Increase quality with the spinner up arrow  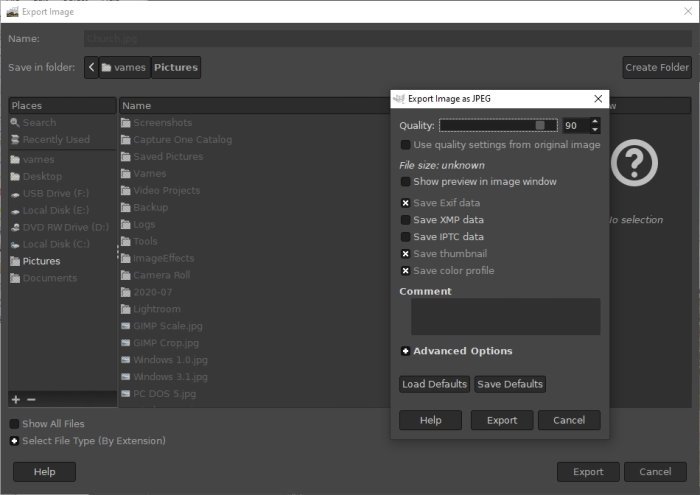tap(595, 122)
